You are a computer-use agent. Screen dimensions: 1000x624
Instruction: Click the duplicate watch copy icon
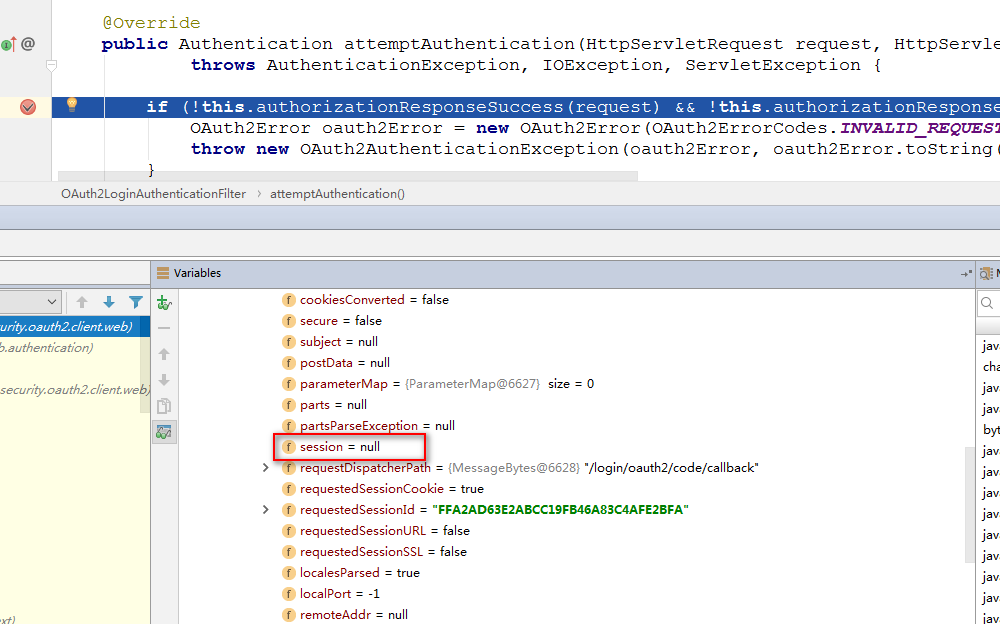164,406
